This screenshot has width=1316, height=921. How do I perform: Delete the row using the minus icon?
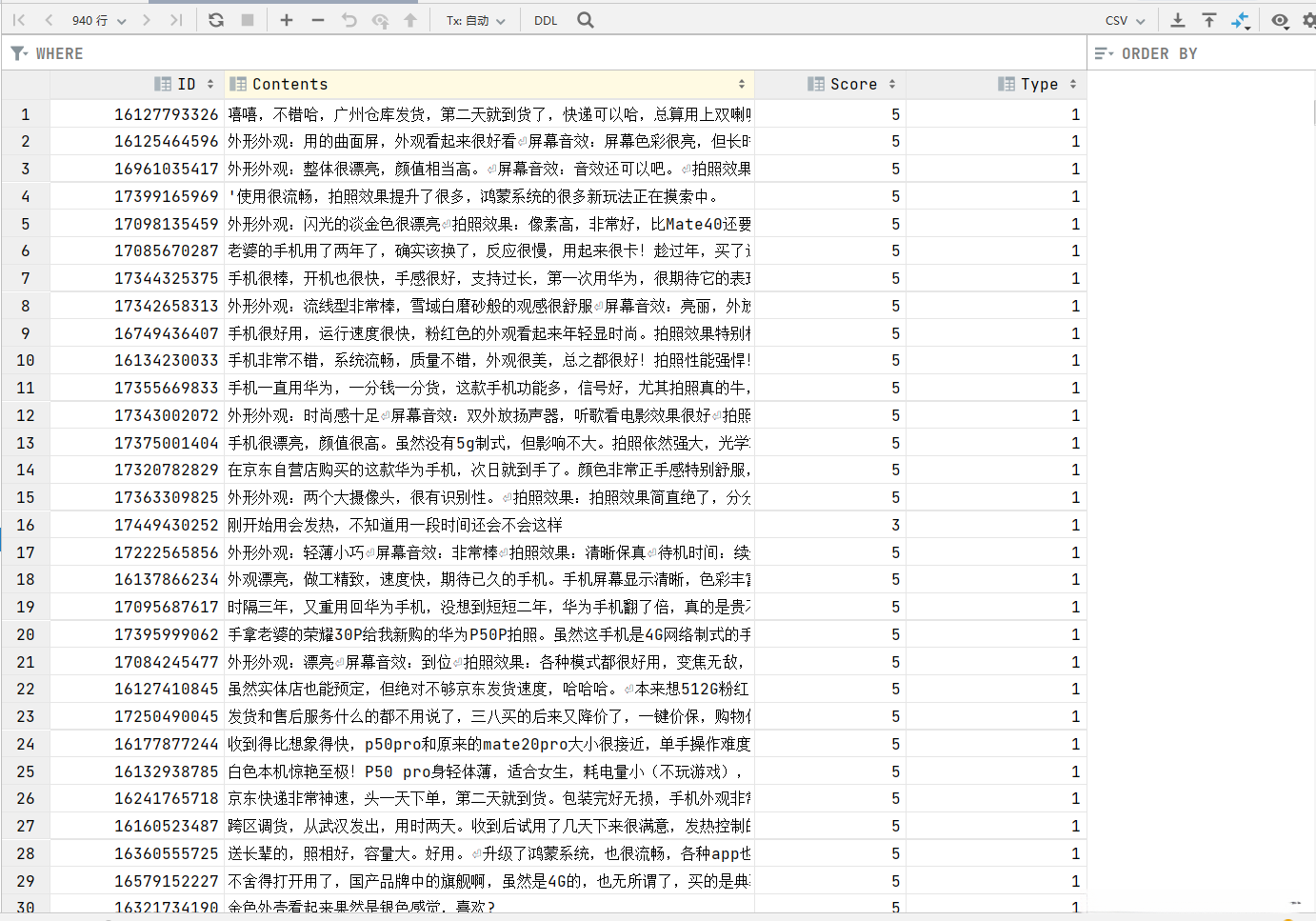coord(318,20)
